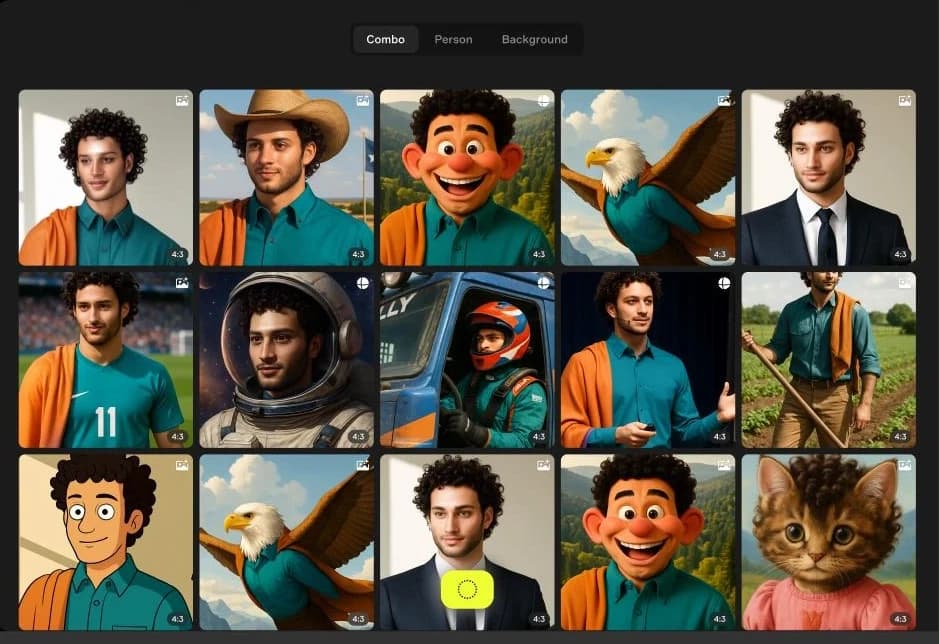Click the 4:3 badge on the stage presenter thumbnail
939x644 pixels.
[x=720, y=437]
